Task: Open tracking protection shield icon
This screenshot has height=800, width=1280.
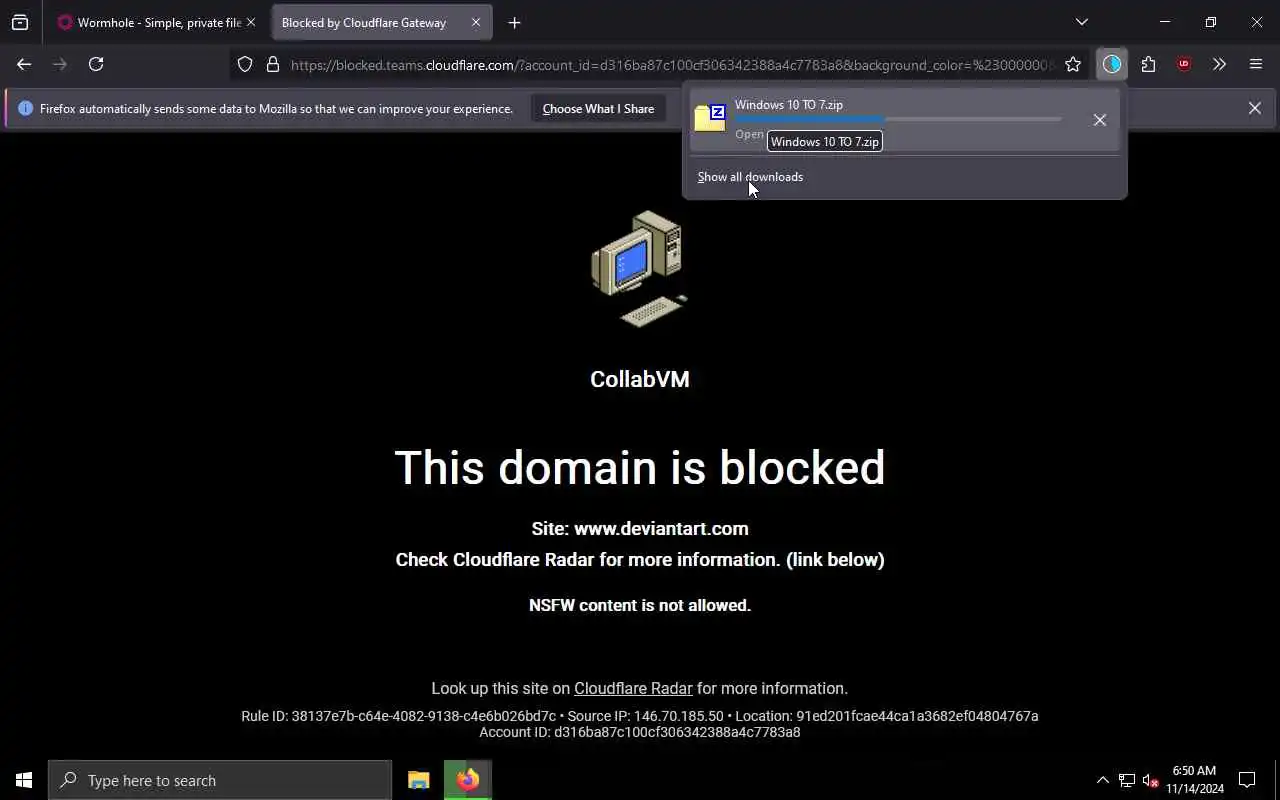Action: [245, 65]
